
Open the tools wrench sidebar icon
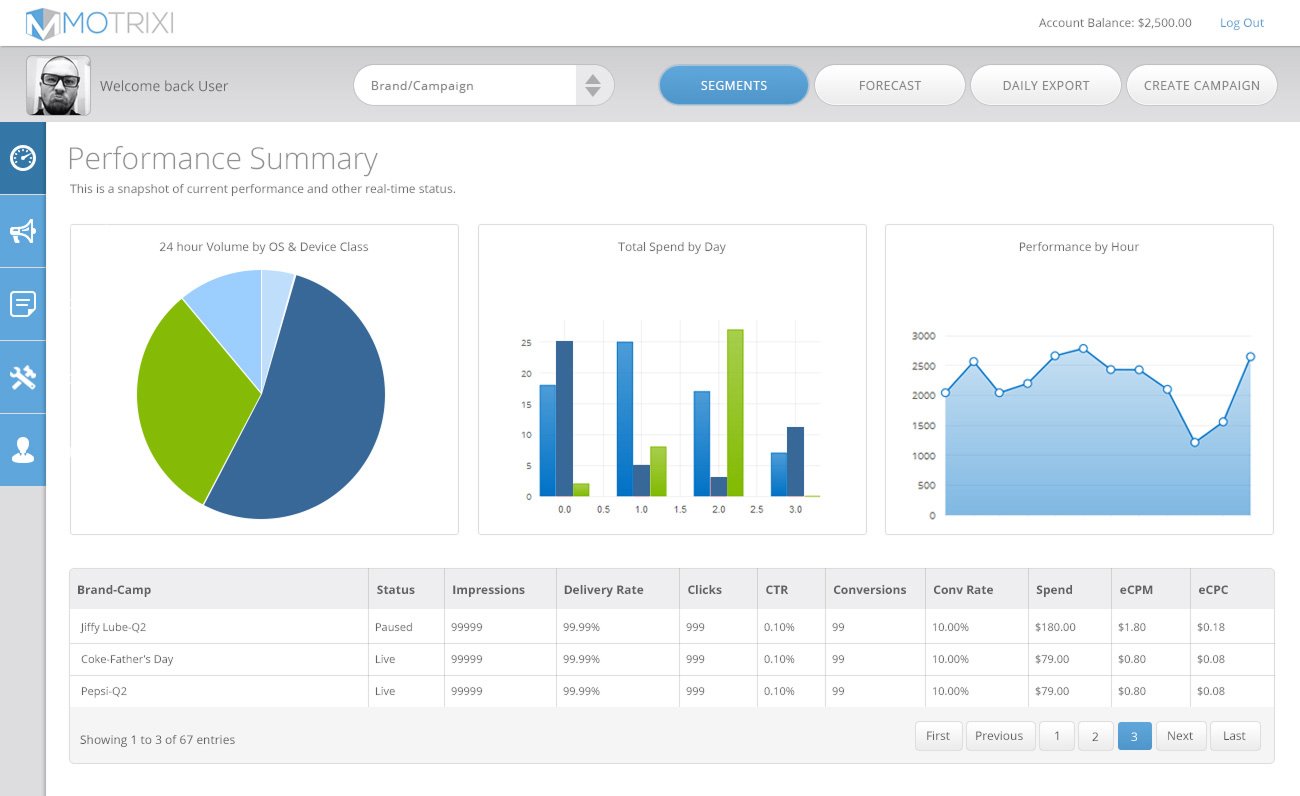(23, 377)
